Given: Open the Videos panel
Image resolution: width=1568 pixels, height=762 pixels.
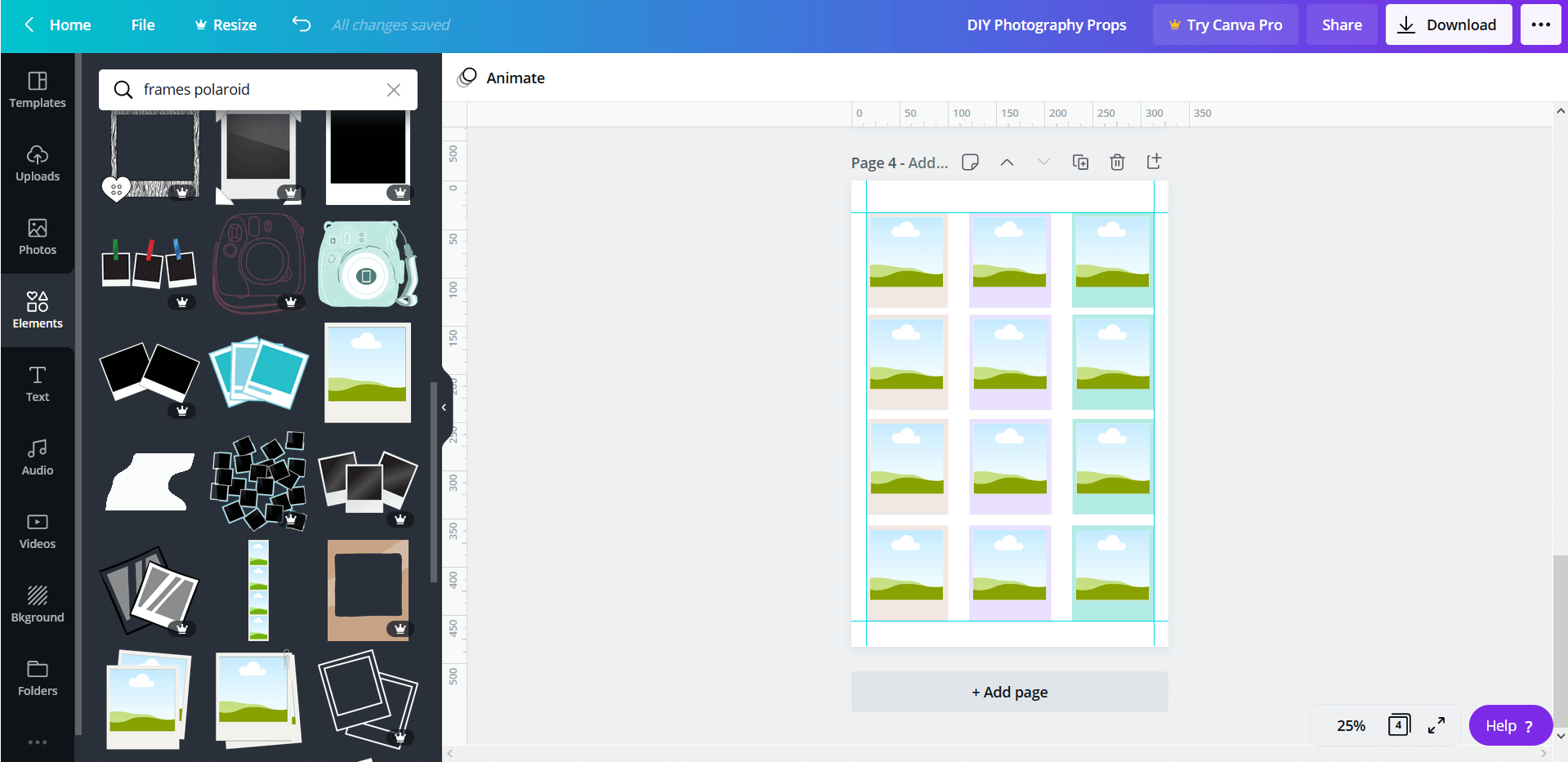Looking at the screenshot, I should tap(38, 529).
